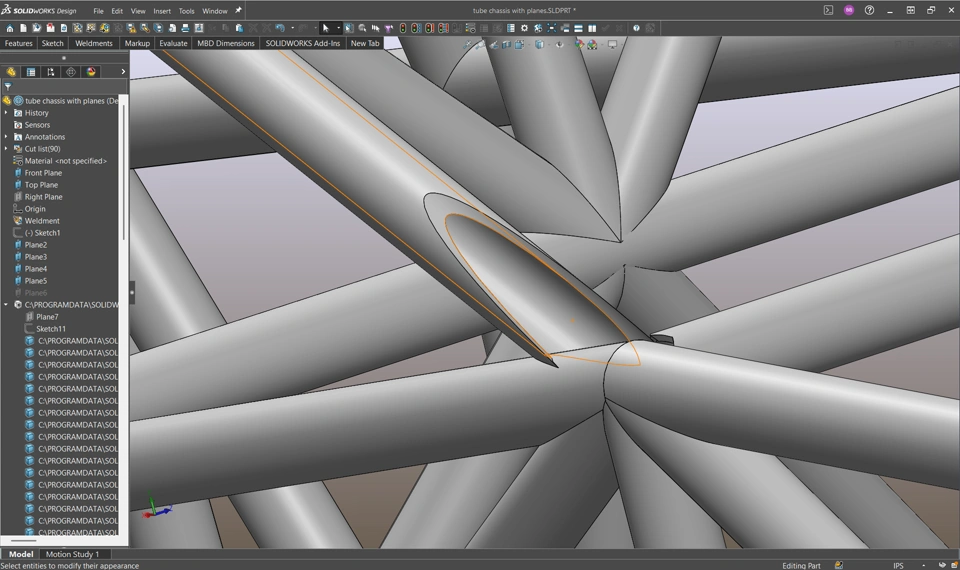Select Front Plane in the feature tree
The width and height of the screenshot is (960, 570).
[x=43, y=173]
